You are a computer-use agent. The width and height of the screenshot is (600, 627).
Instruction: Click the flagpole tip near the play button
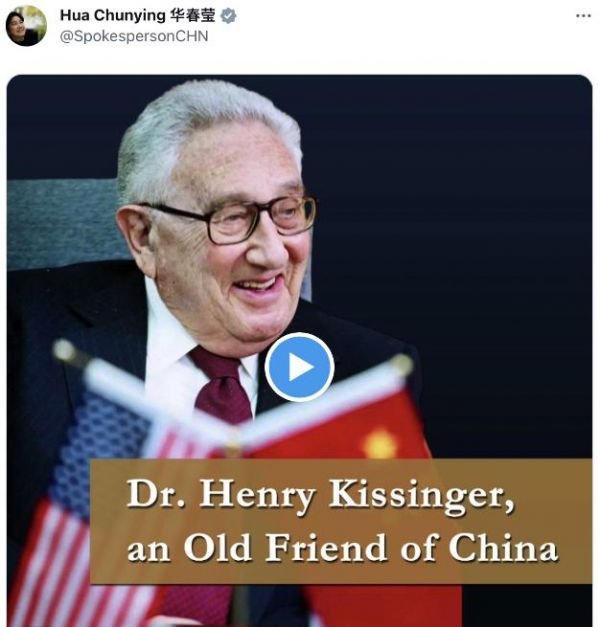[401, 364]
